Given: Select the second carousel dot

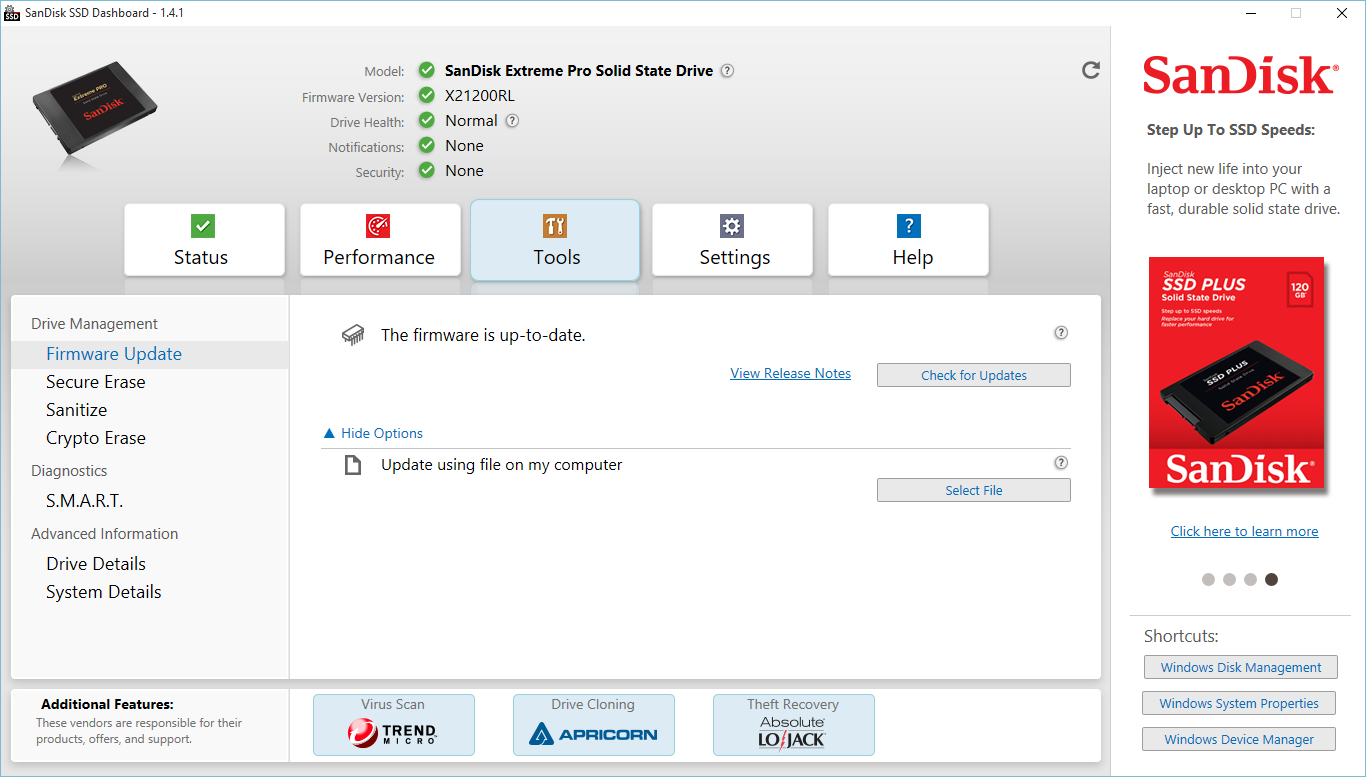Looking at the screenshot, I should pyautogui.click(x=1229, y=579).
